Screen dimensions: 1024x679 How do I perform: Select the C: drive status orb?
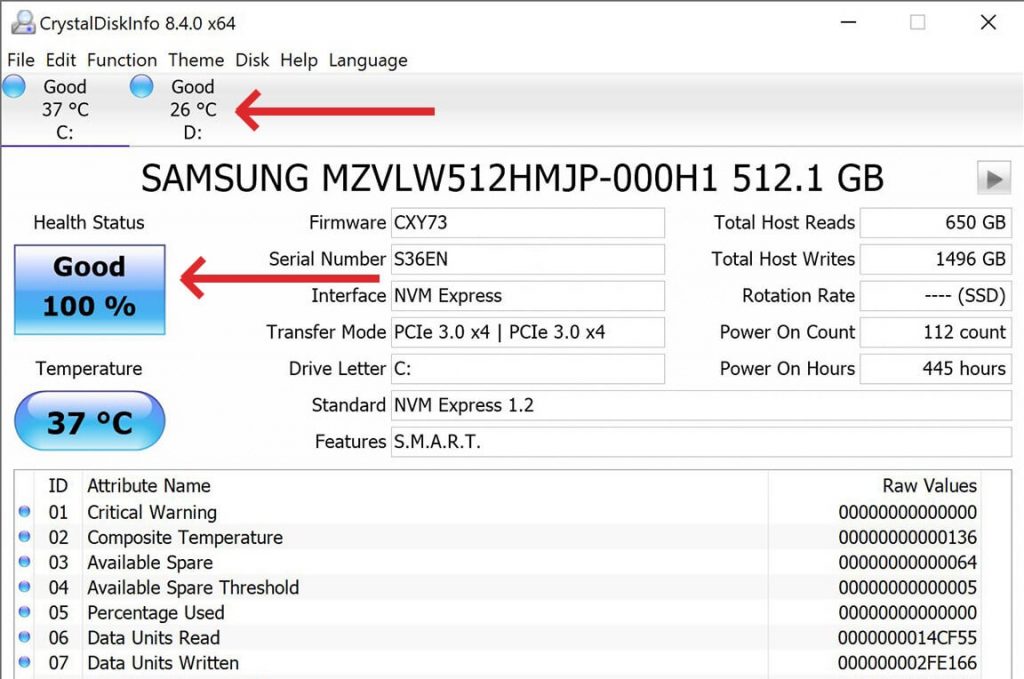point(14,87)
